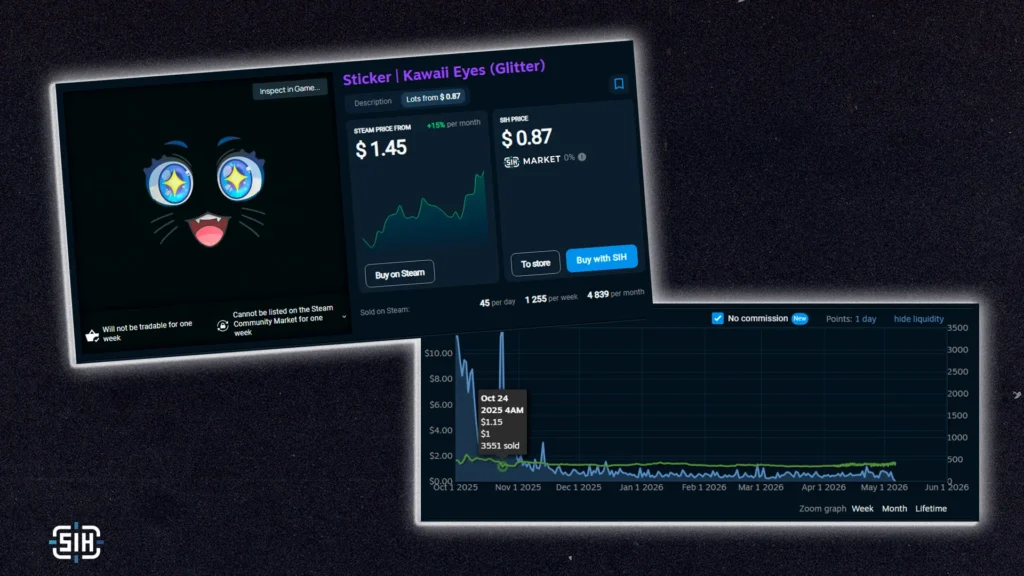Click the '$10.00' price axis label
The height and width of the screenshot is (576, 1024).
tap(438, 353)
